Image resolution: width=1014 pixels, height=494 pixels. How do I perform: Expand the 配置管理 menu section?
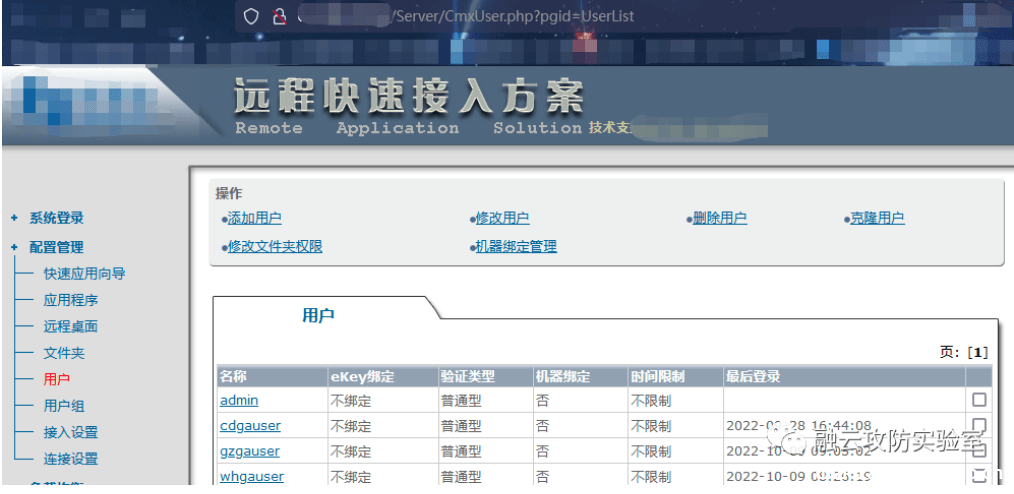[56, 248]
